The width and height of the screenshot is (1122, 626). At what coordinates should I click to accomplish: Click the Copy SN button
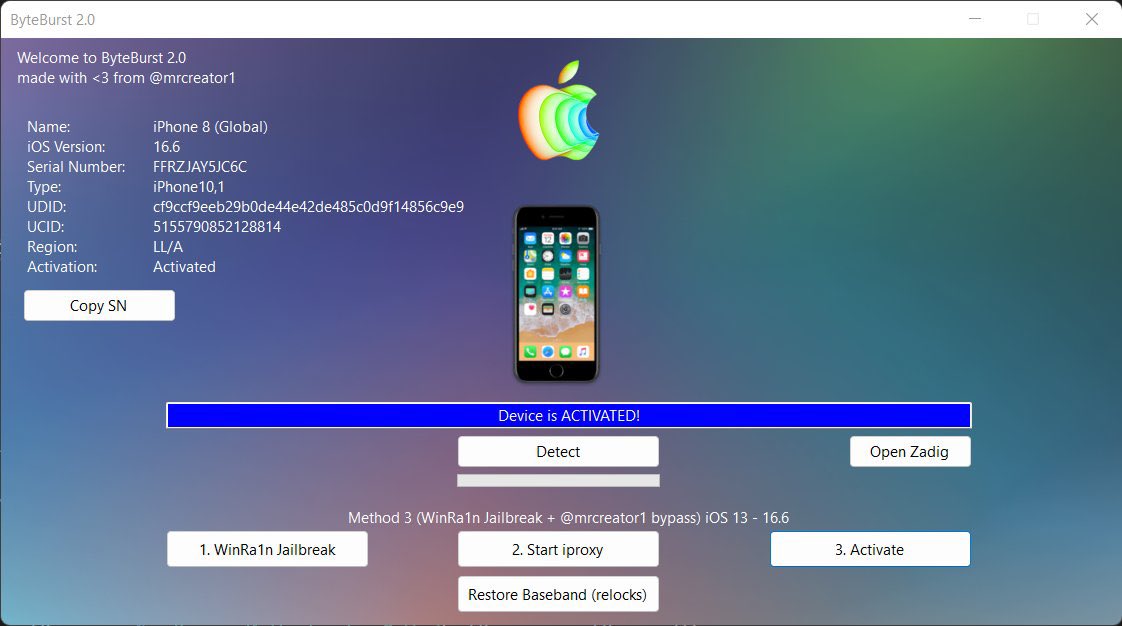tap(99, 305)
